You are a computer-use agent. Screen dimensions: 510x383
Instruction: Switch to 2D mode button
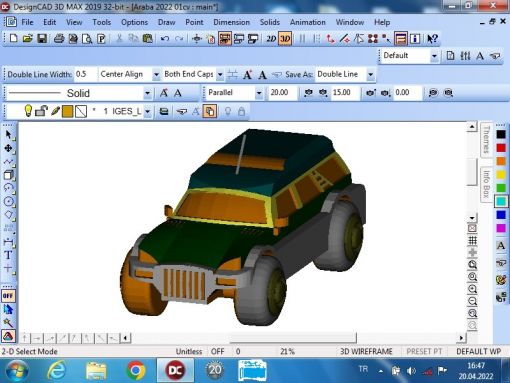click(271, 39)
